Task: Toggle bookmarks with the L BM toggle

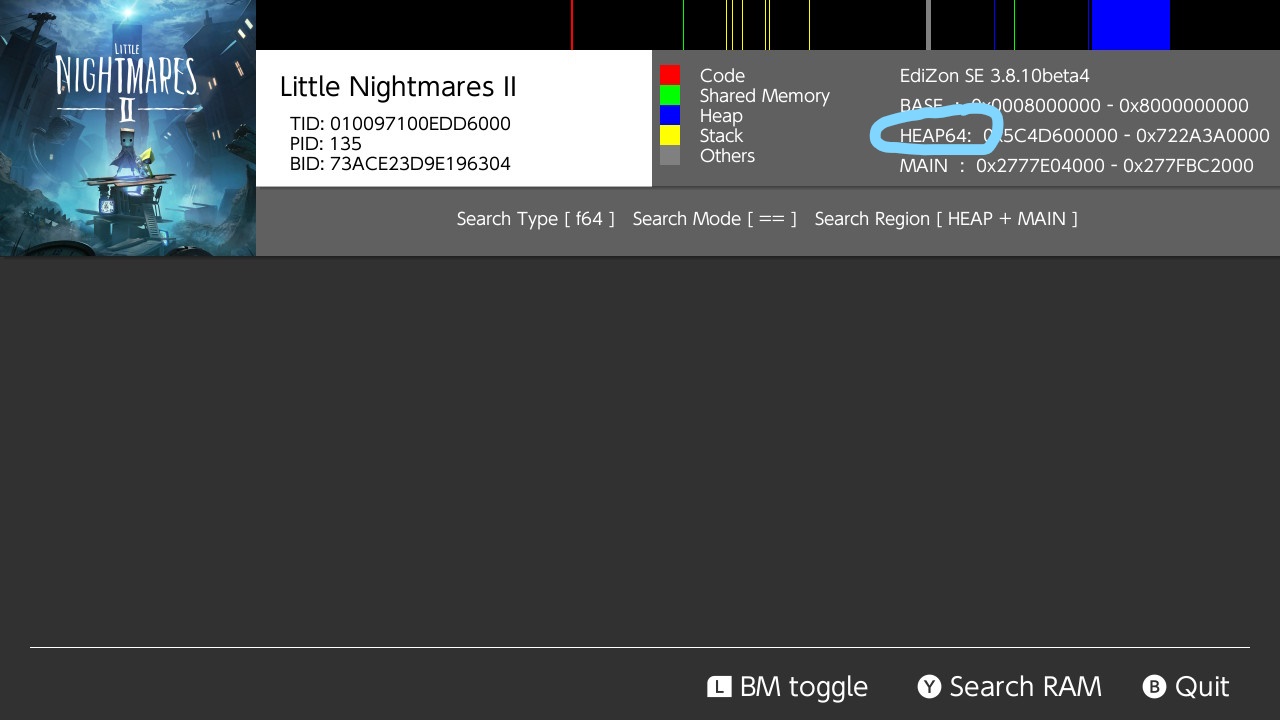Action: [788, 687]
